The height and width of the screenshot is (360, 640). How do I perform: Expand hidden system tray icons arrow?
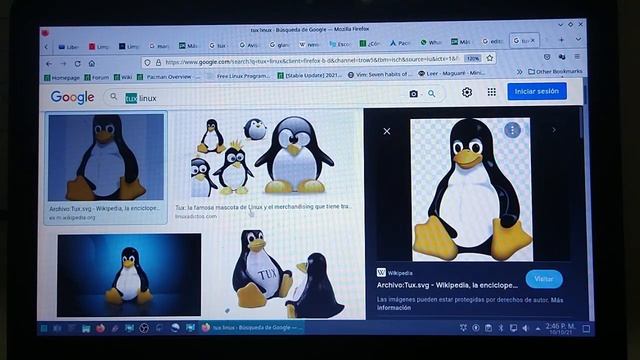click(x=538, y=328)
